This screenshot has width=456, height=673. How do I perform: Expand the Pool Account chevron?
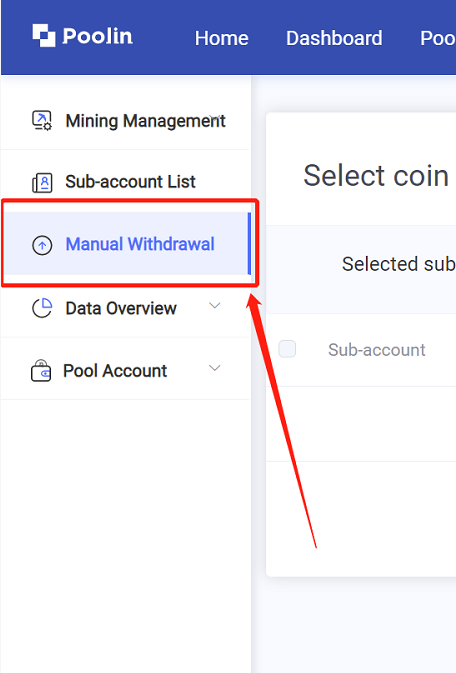215,368
